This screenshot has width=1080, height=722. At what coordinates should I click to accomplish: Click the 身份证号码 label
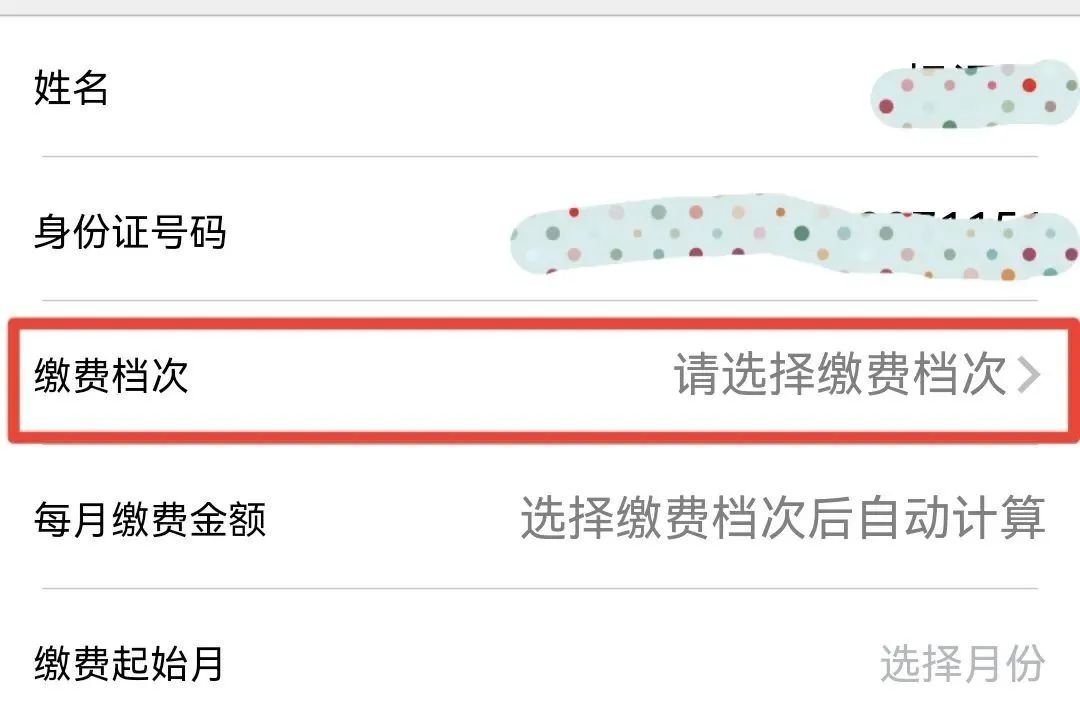pos(130,233)
